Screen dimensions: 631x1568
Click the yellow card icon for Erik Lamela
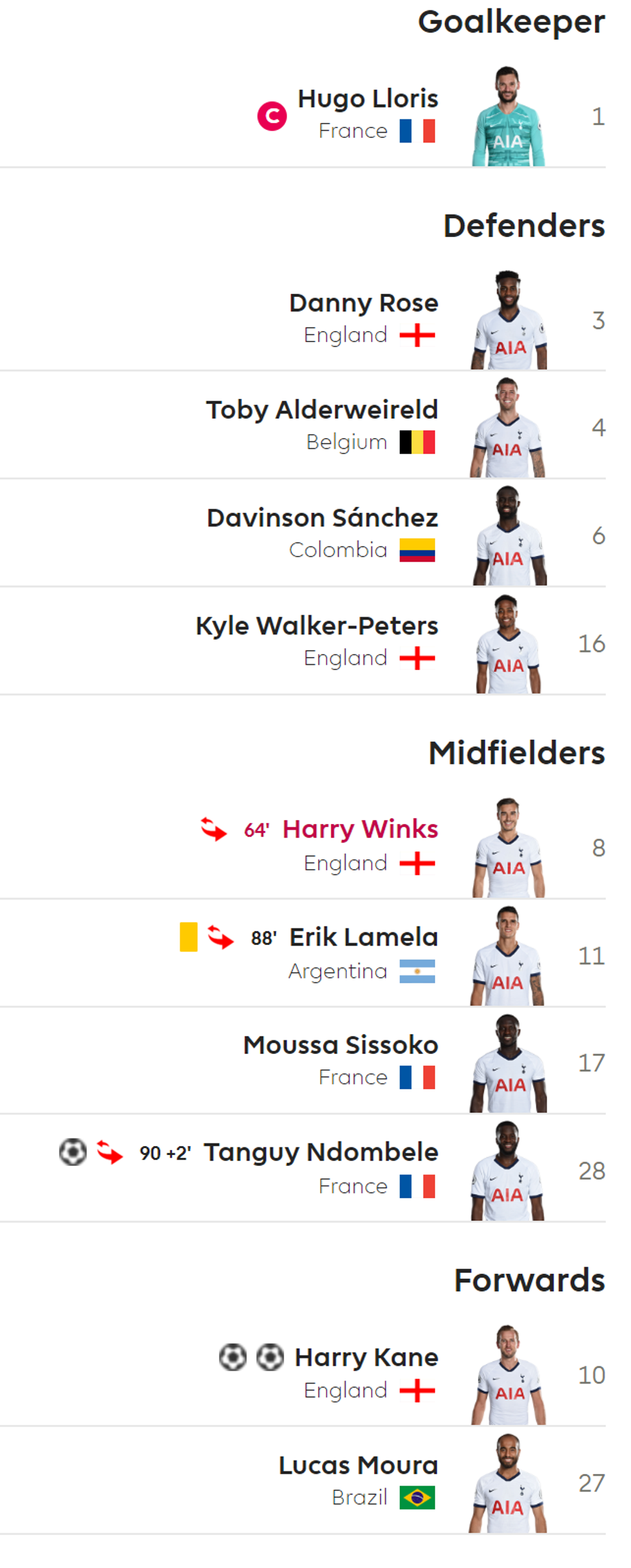click(x=189, y=937)
